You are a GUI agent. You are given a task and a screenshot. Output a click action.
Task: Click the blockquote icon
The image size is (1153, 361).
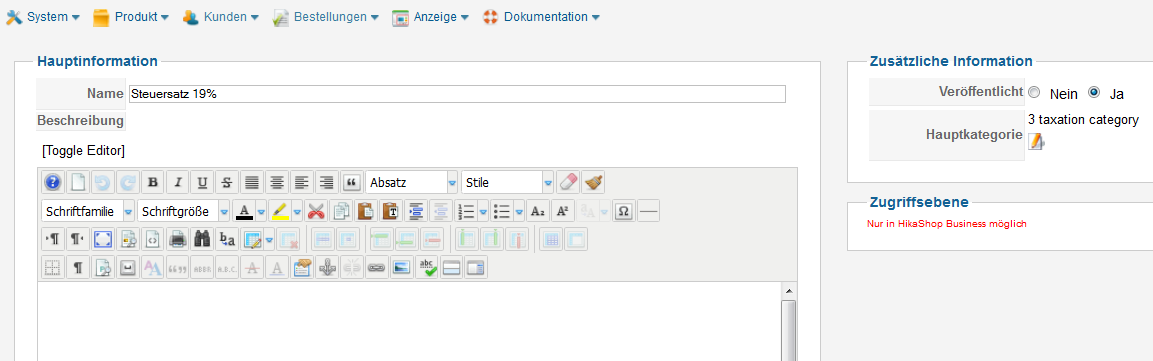(352, 182)
